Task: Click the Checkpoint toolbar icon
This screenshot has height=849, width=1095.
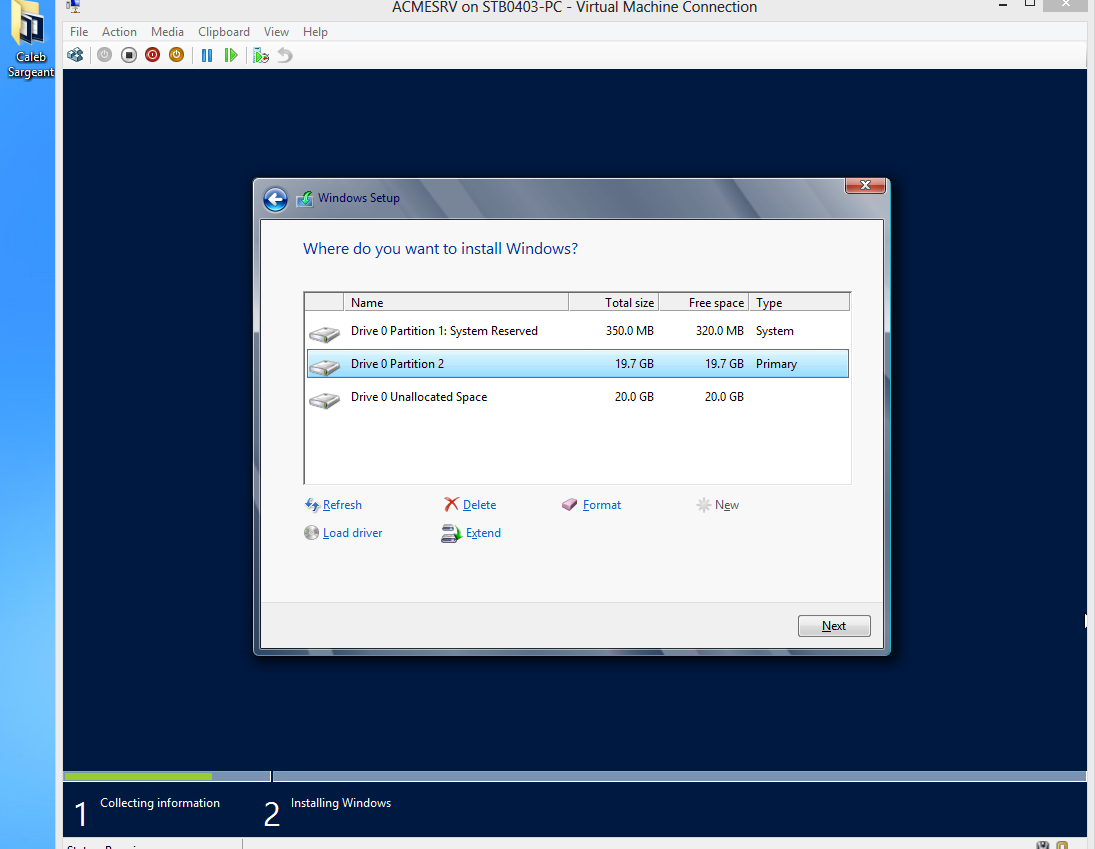Action: [x=261, y=55]
